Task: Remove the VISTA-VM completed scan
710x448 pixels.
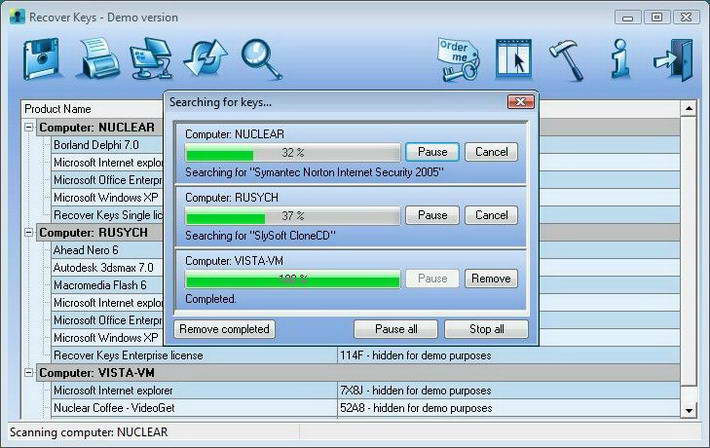Action: point(491,279)
